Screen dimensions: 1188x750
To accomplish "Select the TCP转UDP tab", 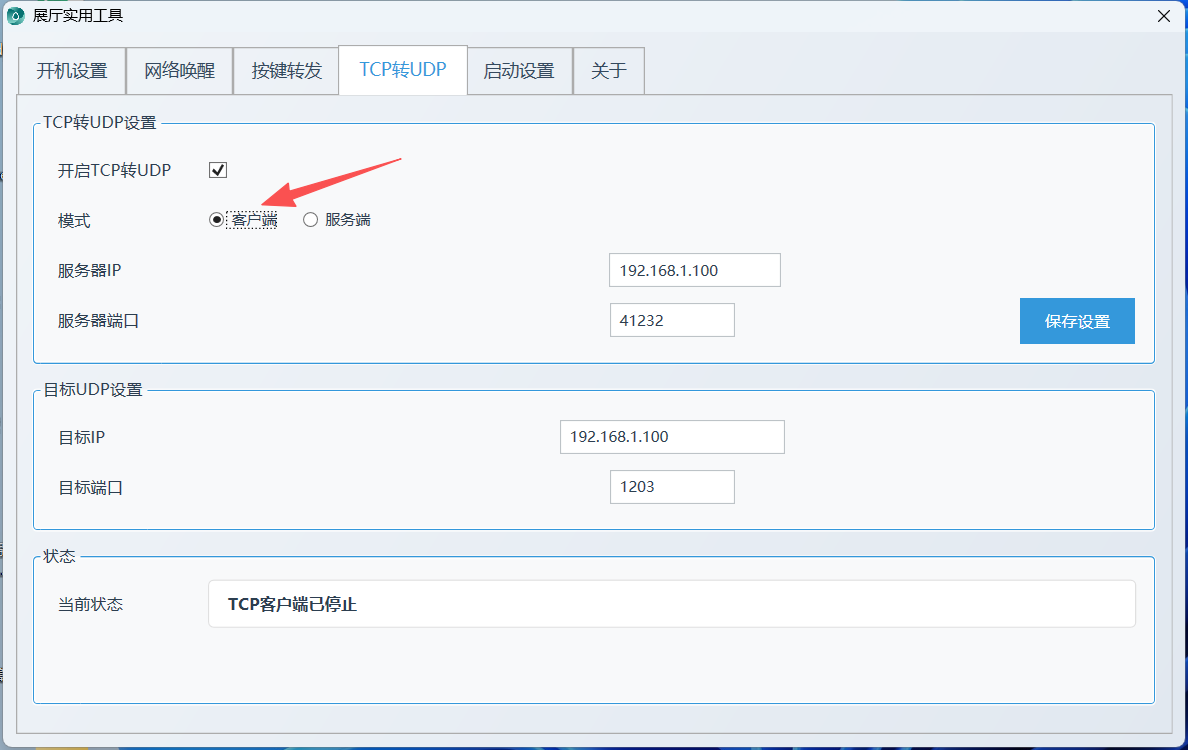I will pos(403,70).
